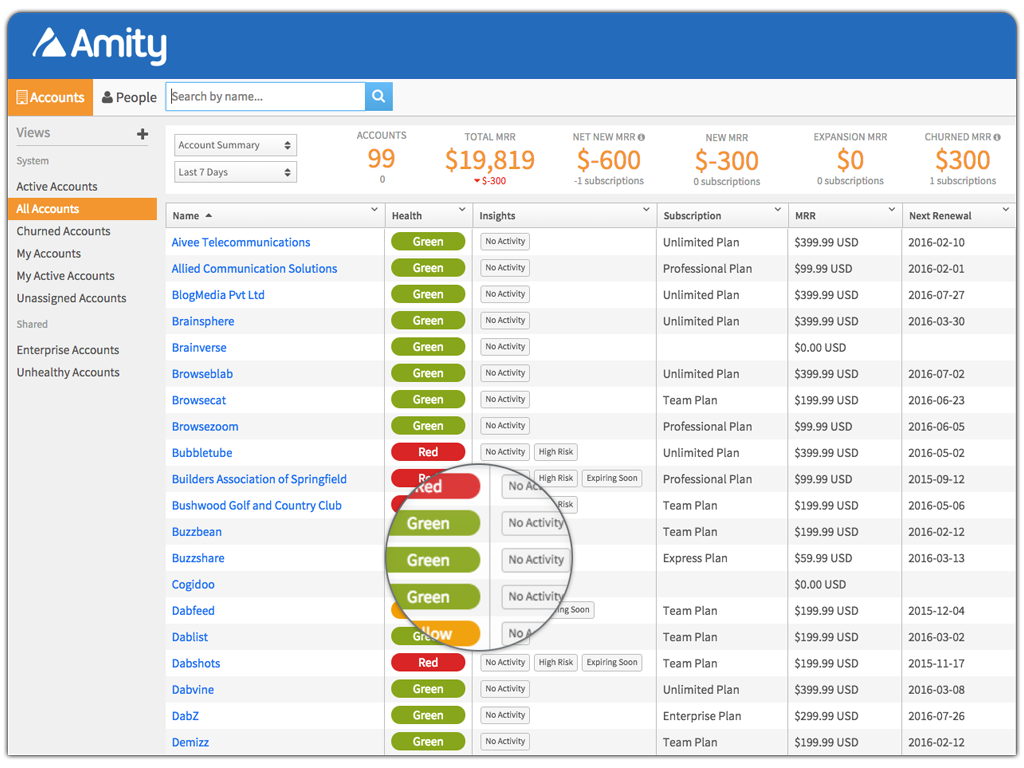This screenshot has width=1024, height=768.
Task: Click the Red health badge for Bubbletube
Action: 428,452
